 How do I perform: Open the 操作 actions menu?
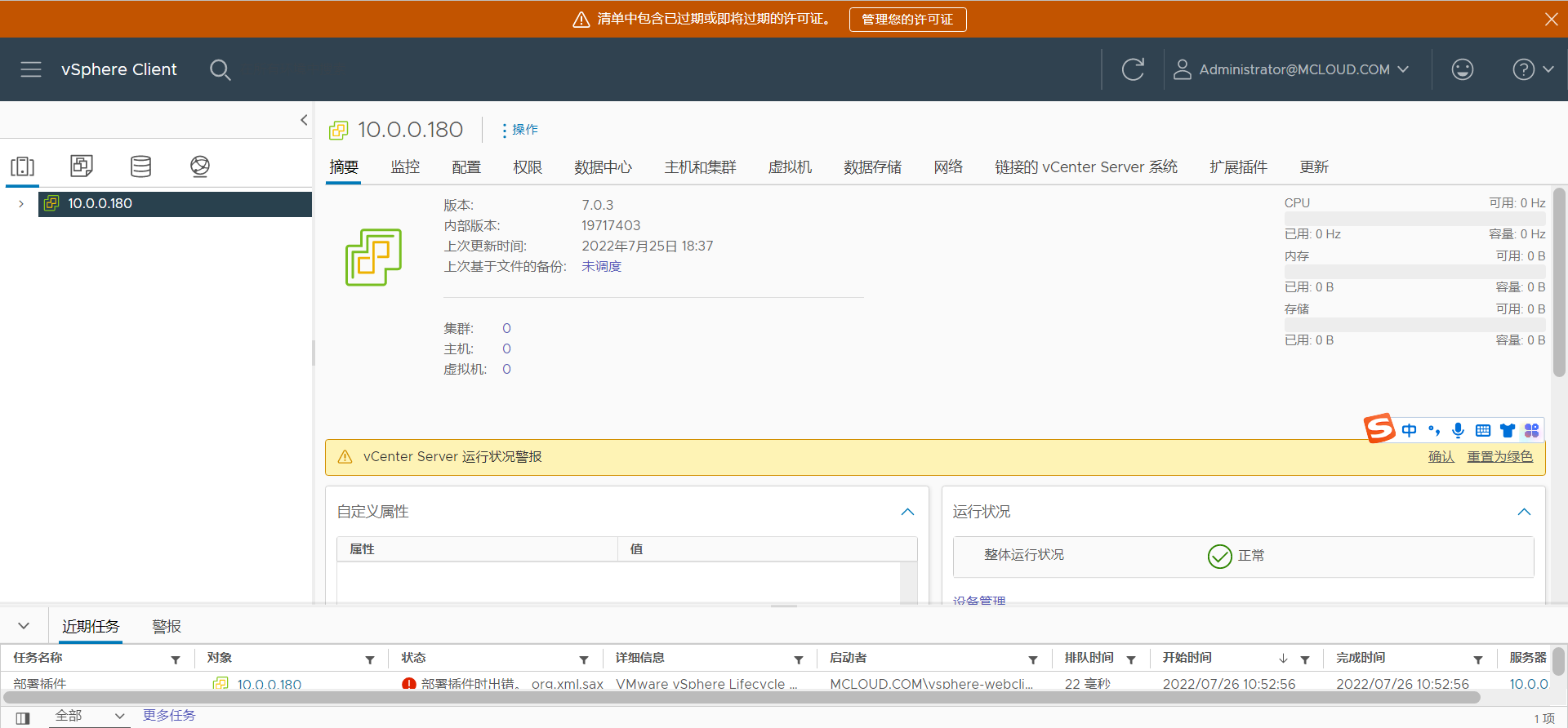click(519, 130)
